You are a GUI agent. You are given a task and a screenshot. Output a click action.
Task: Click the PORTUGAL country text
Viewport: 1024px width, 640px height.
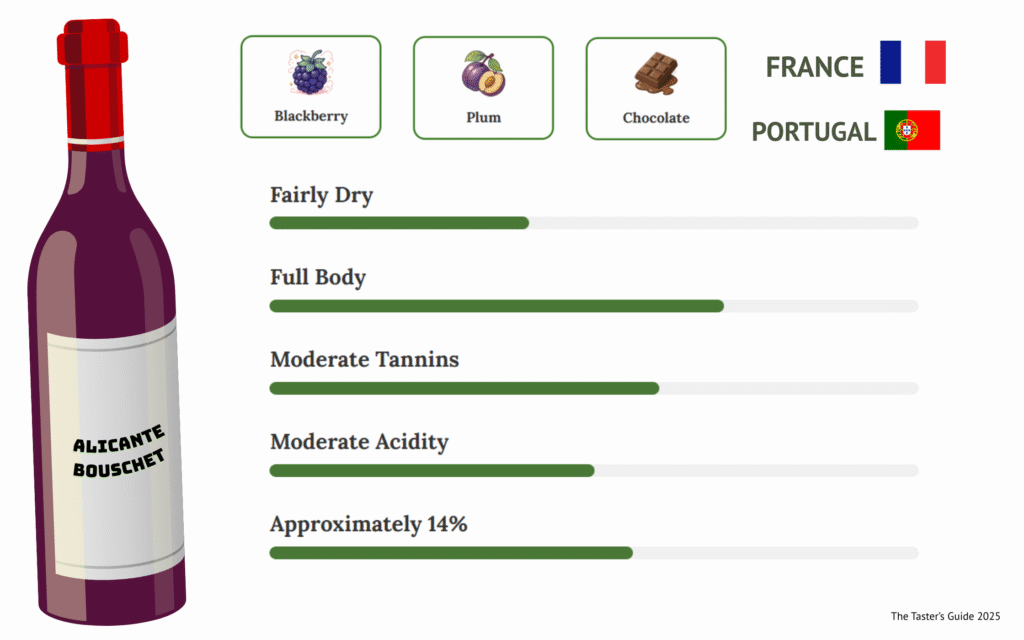pyautogui.click(x=813, y=132)
